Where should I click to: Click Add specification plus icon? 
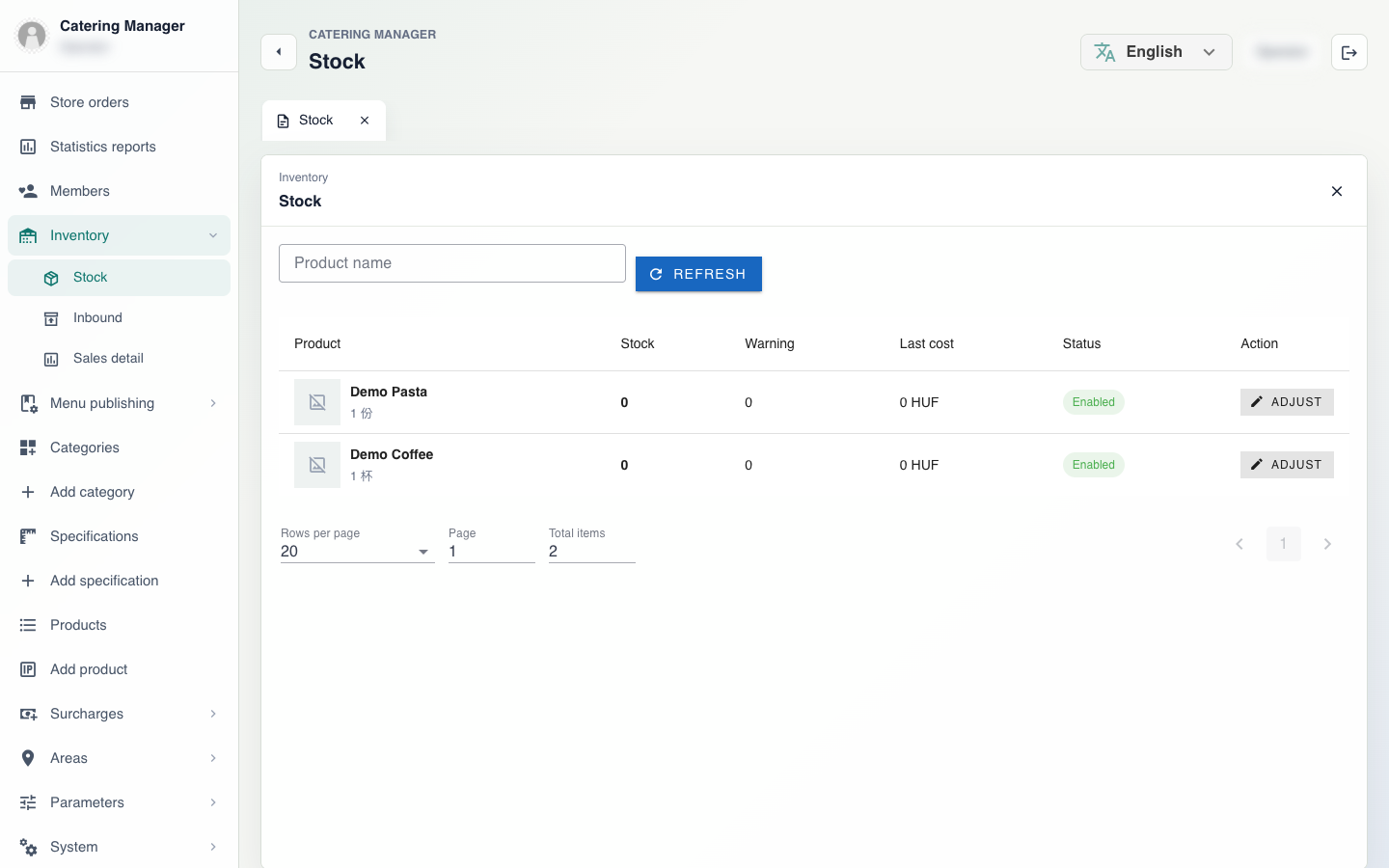pyautogui.click(x=28, y=581)
